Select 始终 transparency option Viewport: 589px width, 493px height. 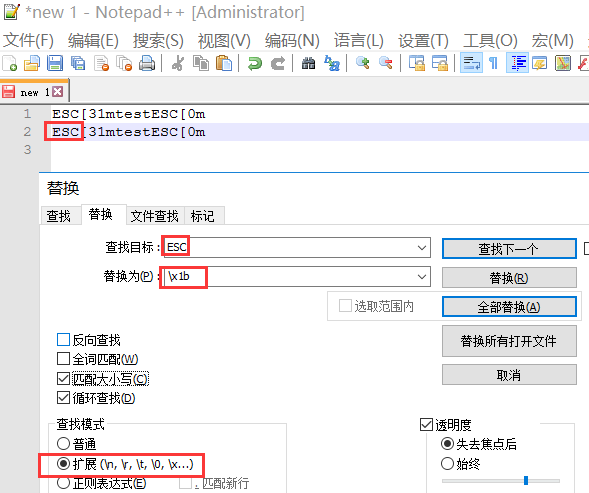tap(447, 464)
